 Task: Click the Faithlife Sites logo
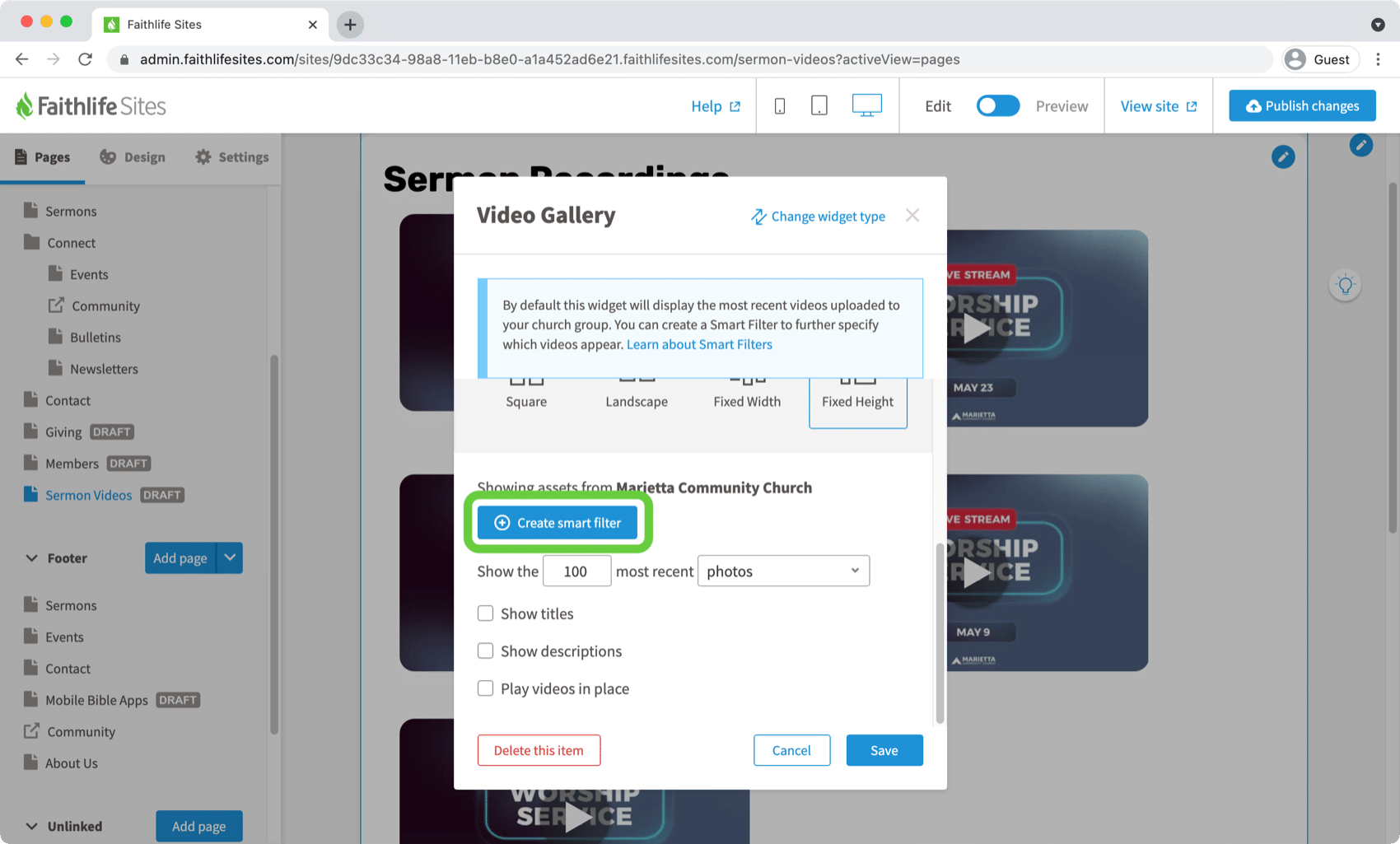tap(91, 106)
